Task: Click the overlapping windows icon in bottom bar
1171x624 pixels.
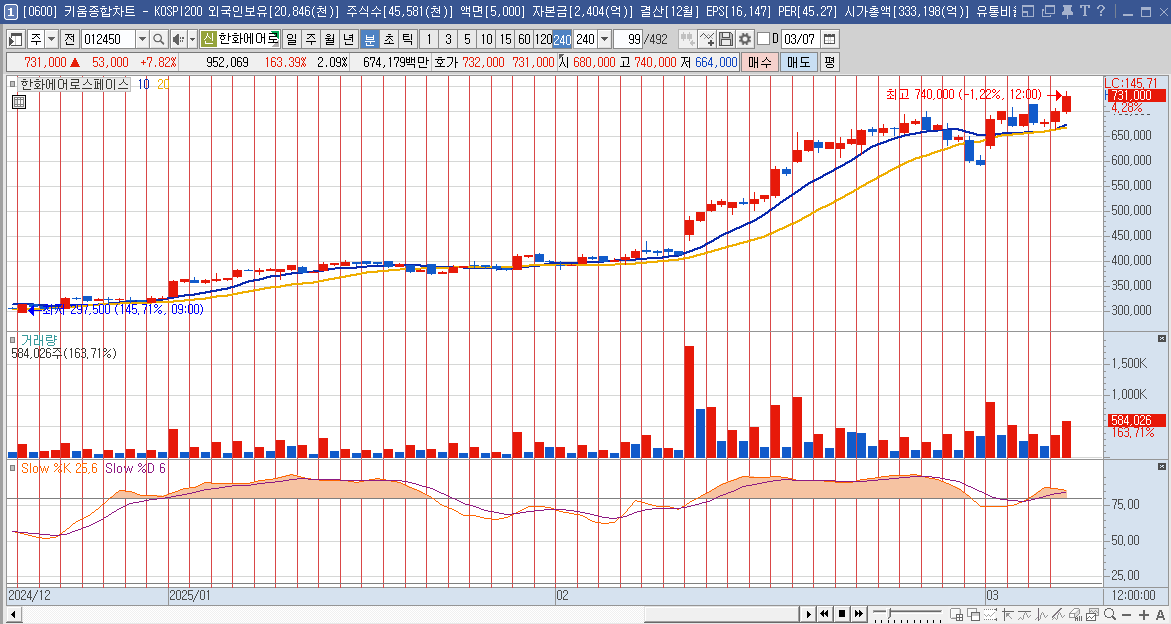Action: [974, 614]
